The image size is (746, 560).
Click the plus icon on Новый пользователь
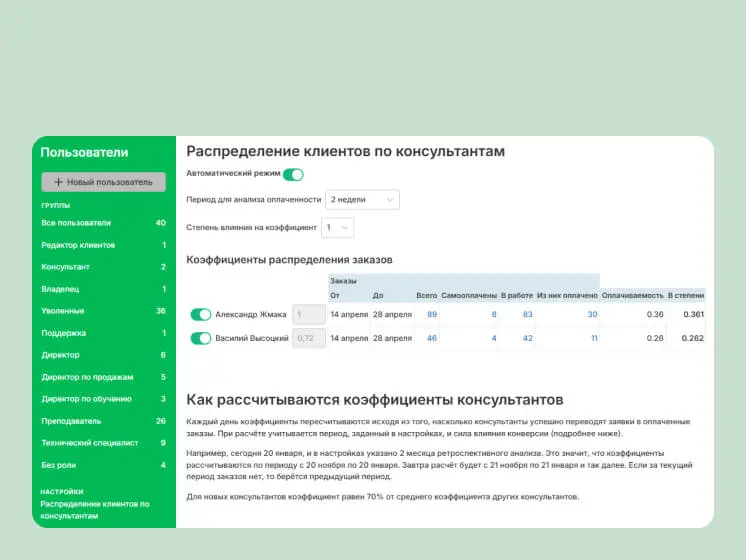tap(58, 182)
